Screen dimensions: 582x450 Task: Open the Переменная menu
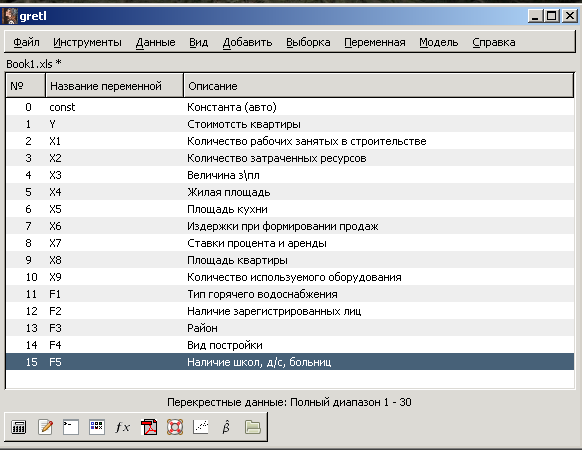pyautogui.click(x=375, y=42)
